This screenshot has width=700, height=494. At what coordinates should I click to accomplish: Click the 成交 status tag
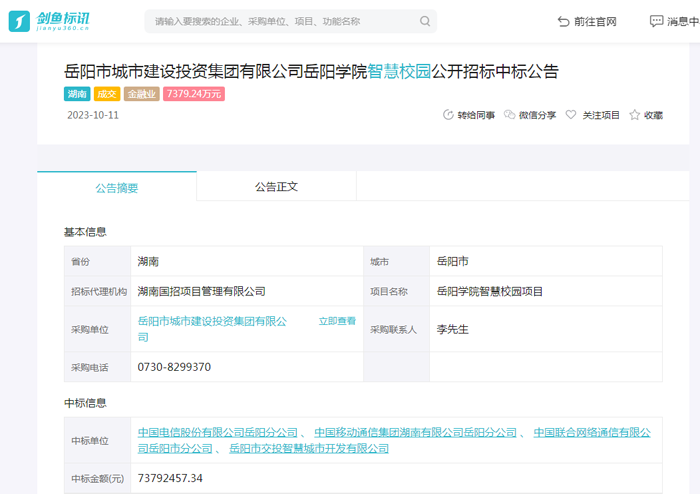click(x=107, y=94)
